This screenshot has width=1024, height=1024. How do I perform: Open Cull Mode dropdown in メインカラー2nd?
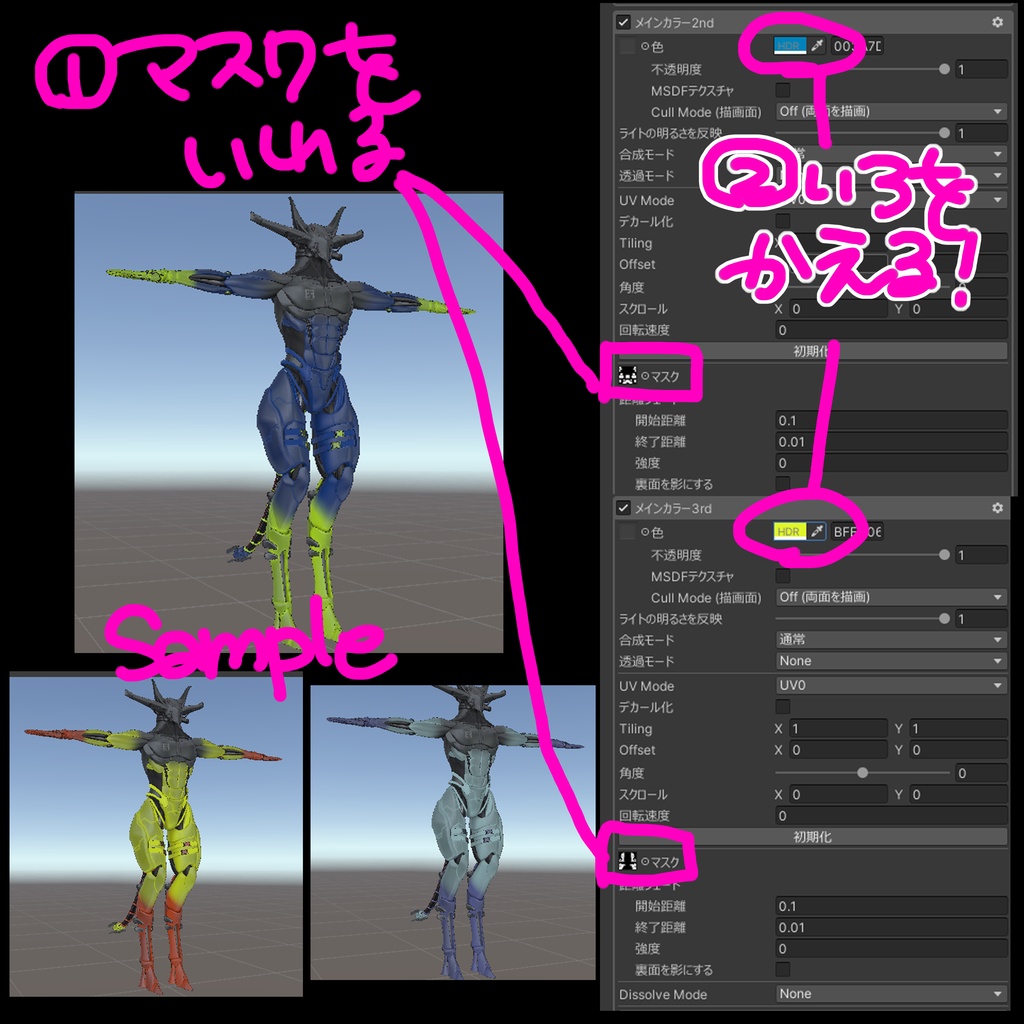(891, 111)
